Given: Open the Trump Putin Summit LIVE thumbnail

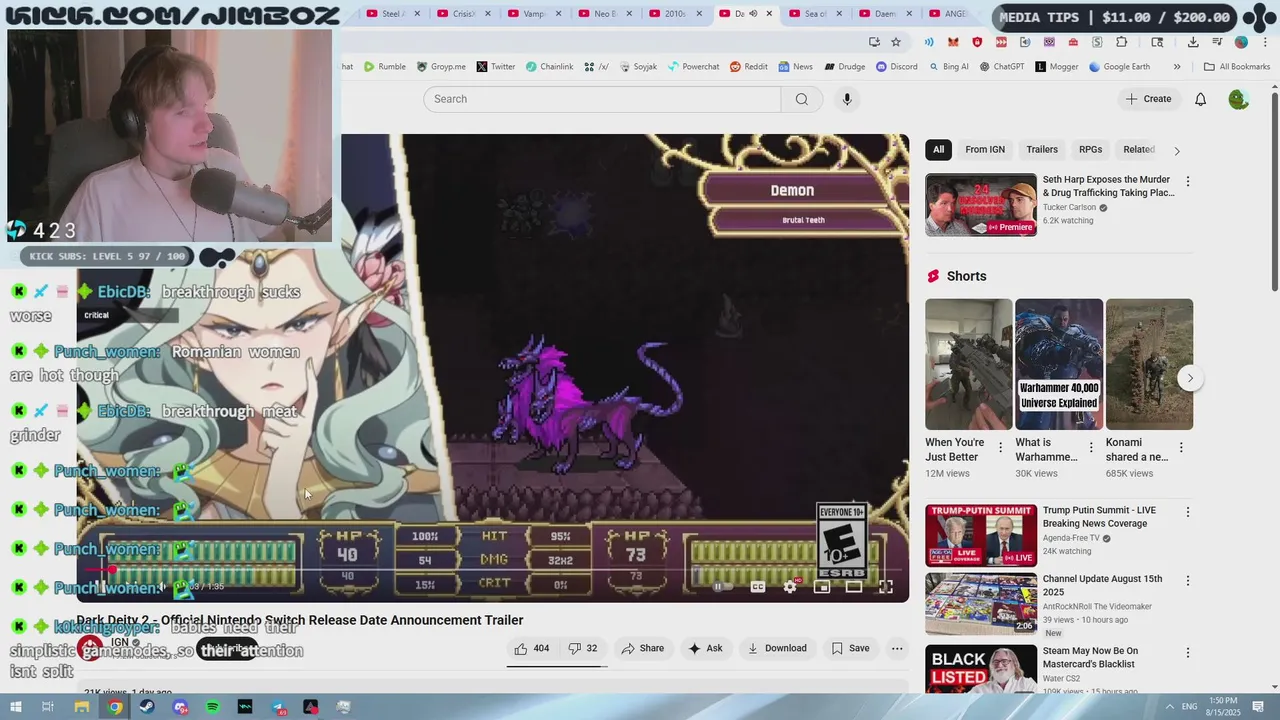Looking at the screenshot, I should 981,536.
